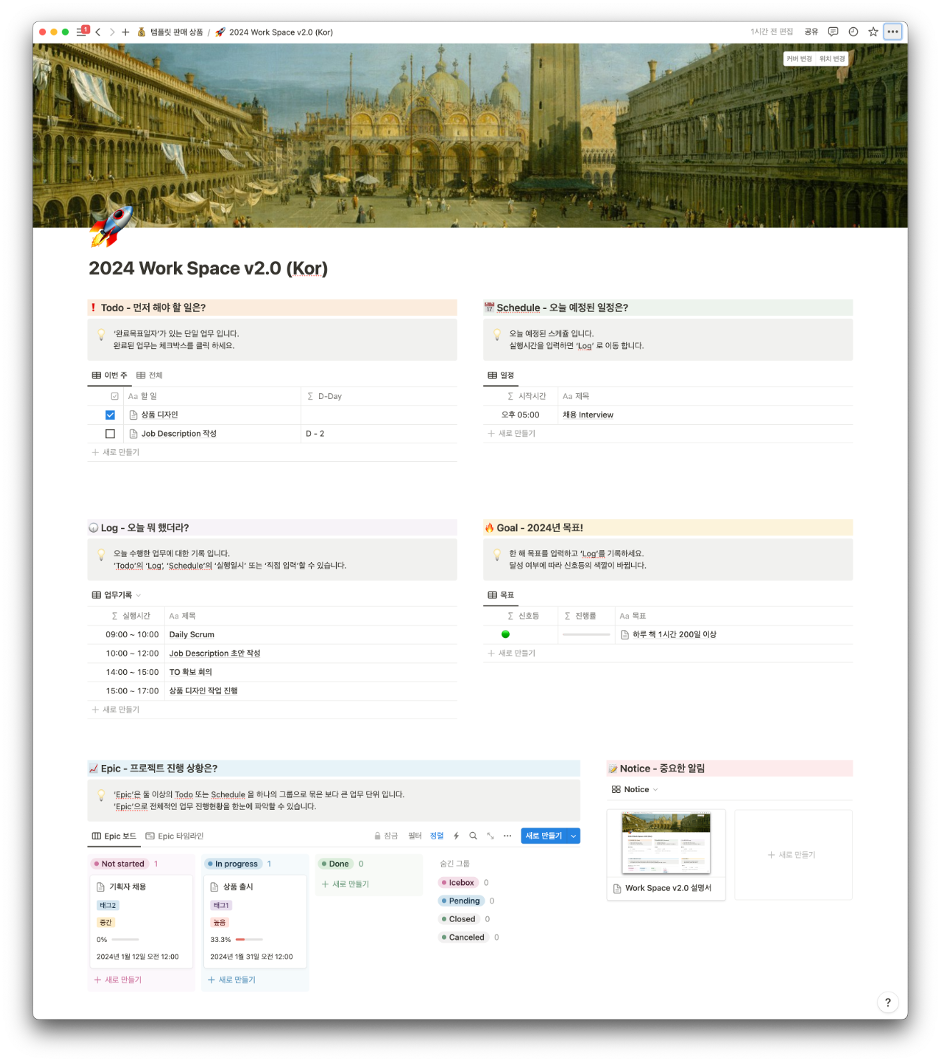The width and height of the screenshot is (941, 1064).
Task: Switch to 이번 주 Todo tab
Action: [109, 375]
